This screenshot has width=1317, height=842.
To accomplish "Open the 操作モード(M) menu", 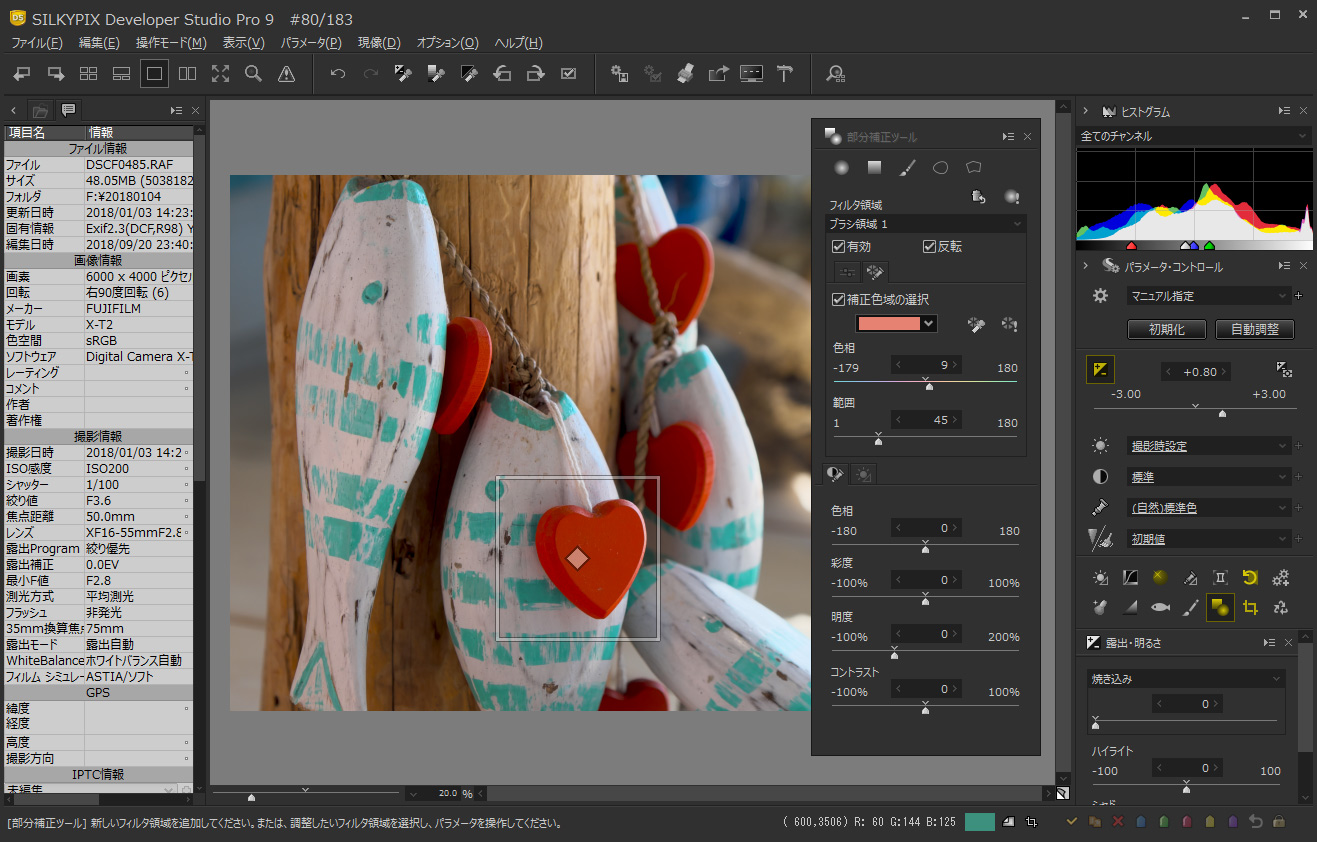I will point(171,43).
